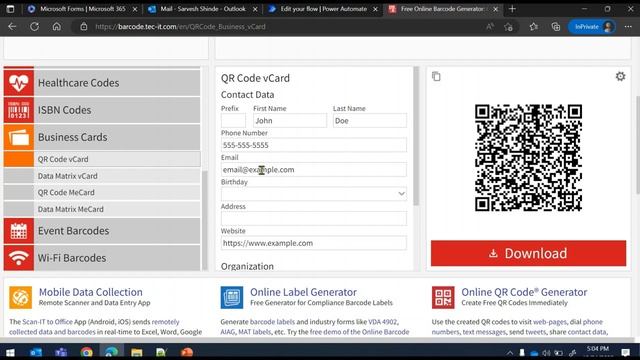Open a new browser tab
Viewport: 640px width, 360px height.
512,9
